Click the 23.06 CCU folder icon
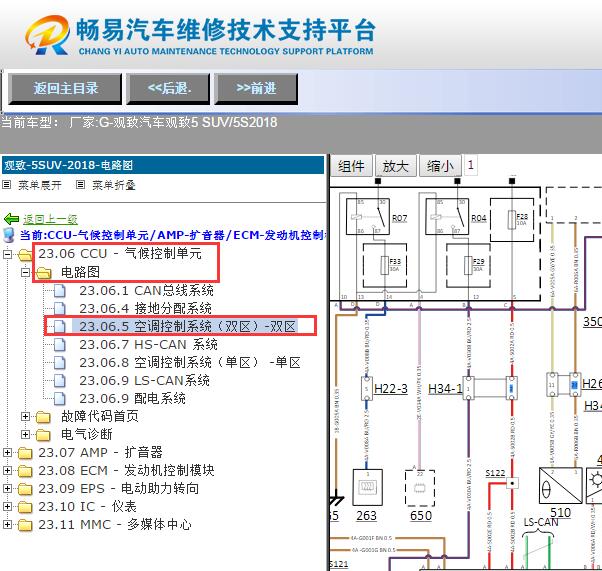Screen dimensions: 602x571 click(25, 255)
